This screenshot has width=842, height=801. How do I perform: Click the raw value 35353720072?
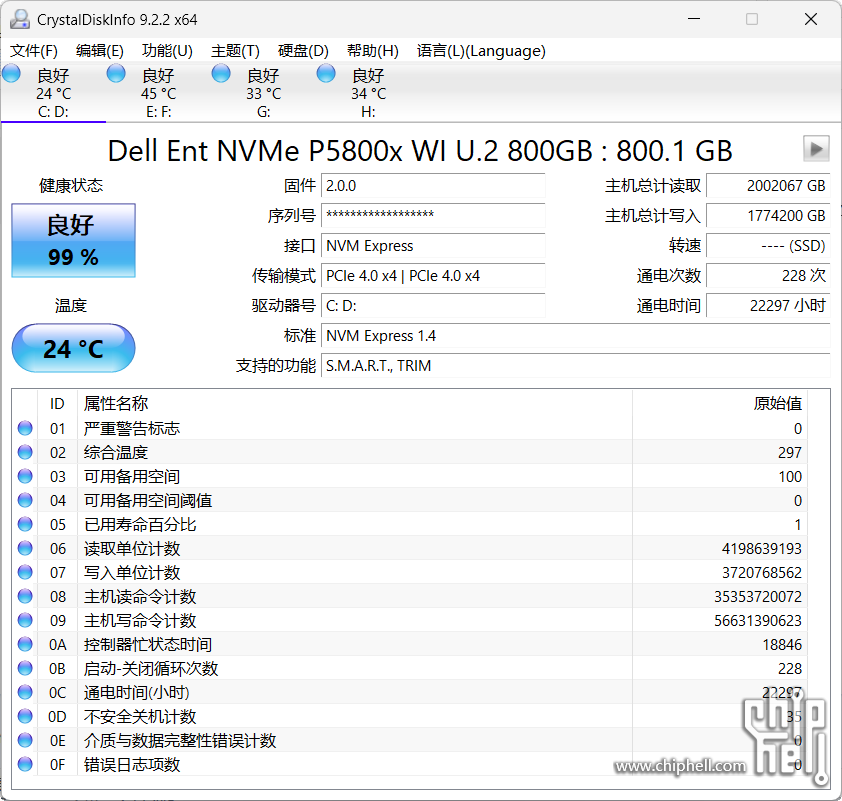click(758, 596)
